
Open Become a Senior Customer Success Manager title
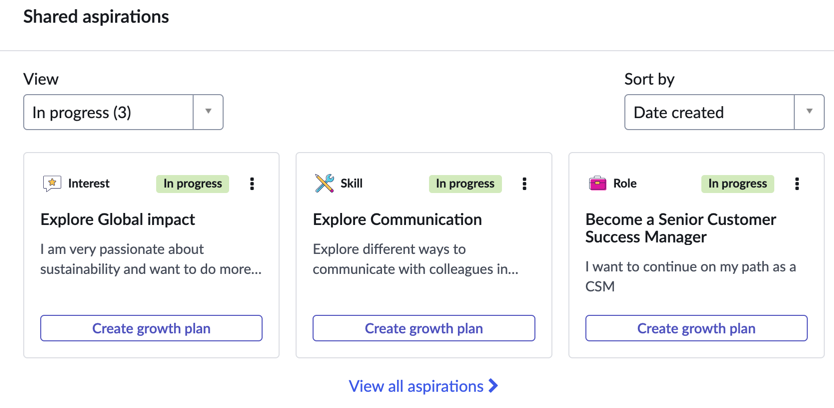[681, 228]
